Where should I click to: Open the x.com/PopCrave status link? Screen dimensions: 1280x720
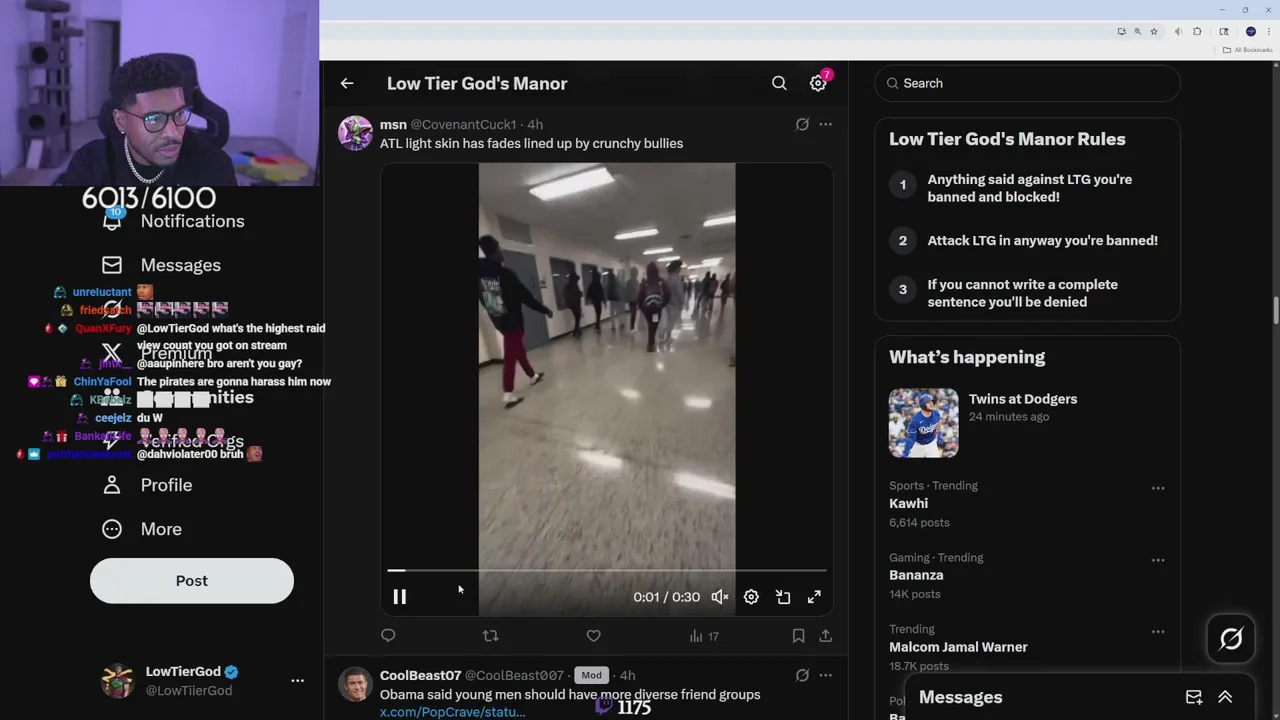tap(452, 712)
